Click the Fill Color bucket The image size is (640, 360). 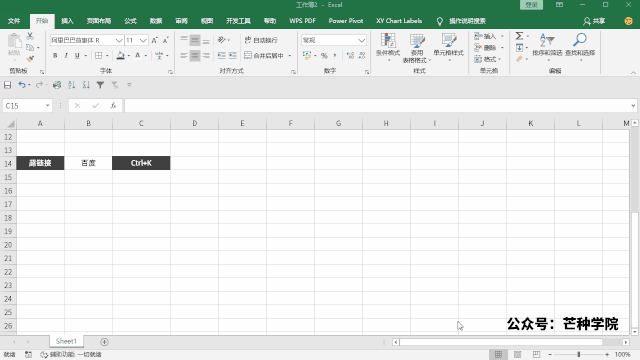(x=120, y=56)
